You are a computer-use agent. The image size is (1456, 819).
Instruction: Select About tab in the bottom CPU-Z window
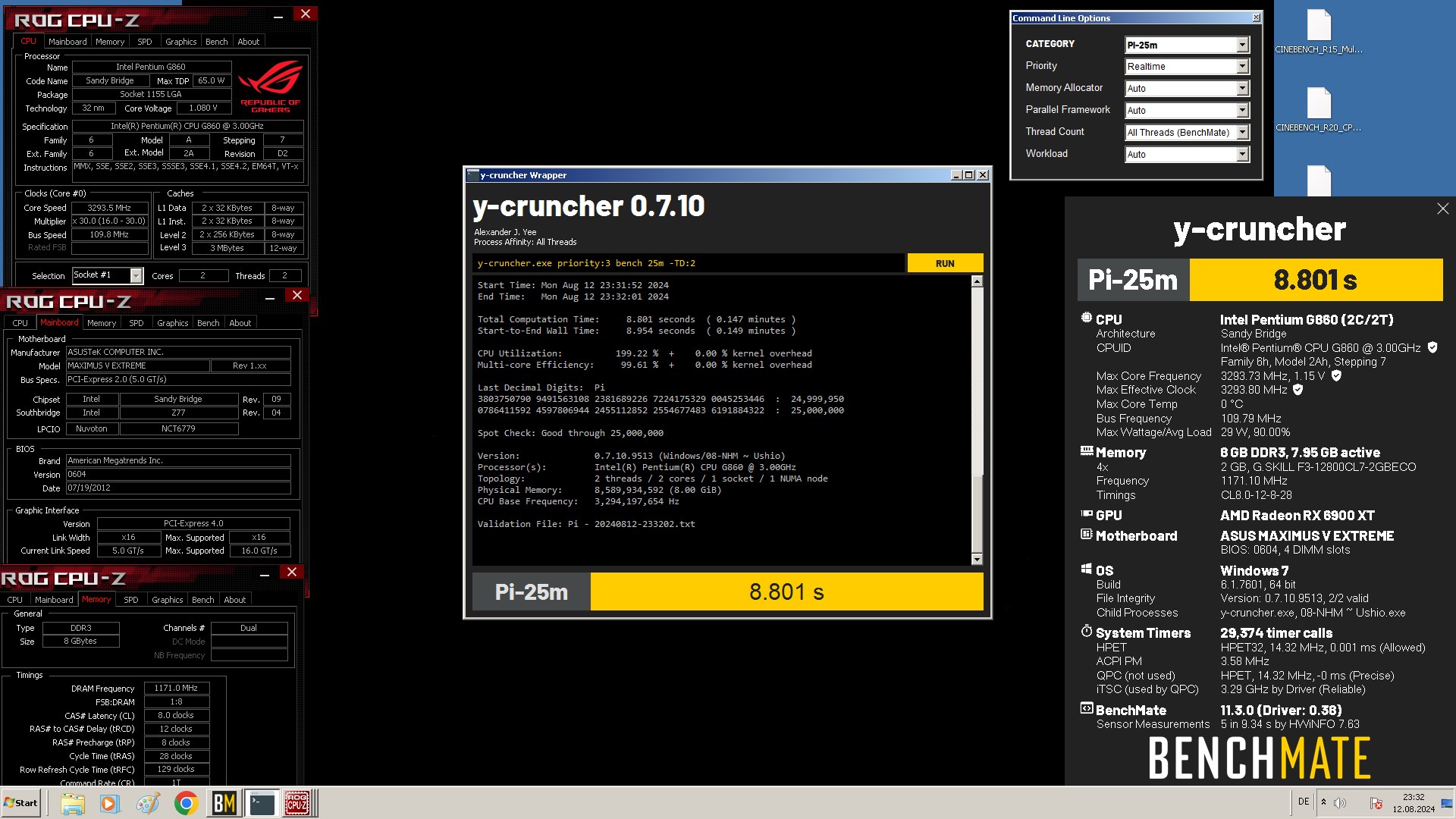pyautogui.click(x=234, y=600)
